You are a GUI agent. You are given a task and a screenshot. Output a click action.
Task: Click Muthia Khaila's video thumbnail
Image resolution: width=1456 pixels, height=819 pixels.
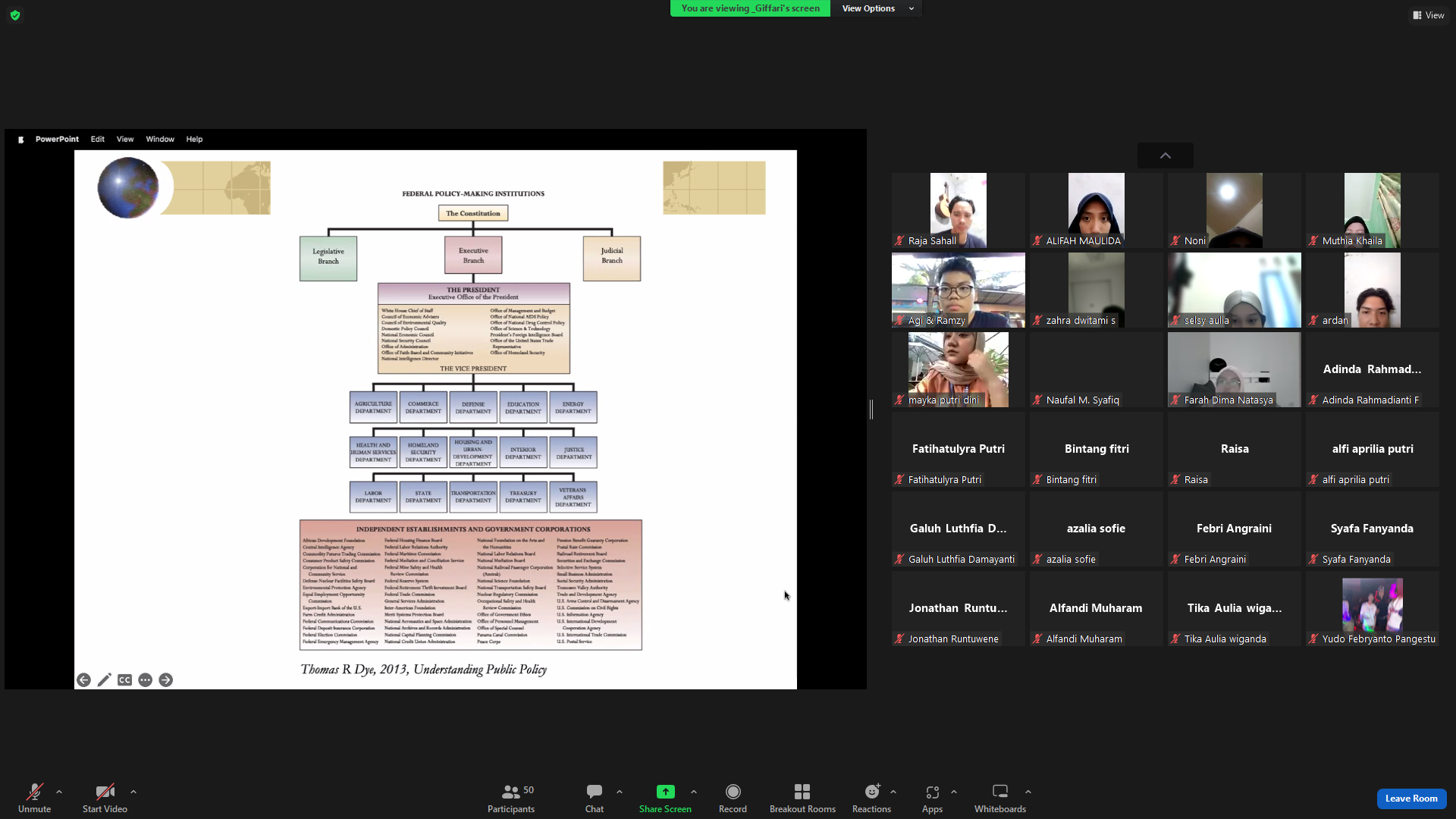click(x=1373, y=211)
